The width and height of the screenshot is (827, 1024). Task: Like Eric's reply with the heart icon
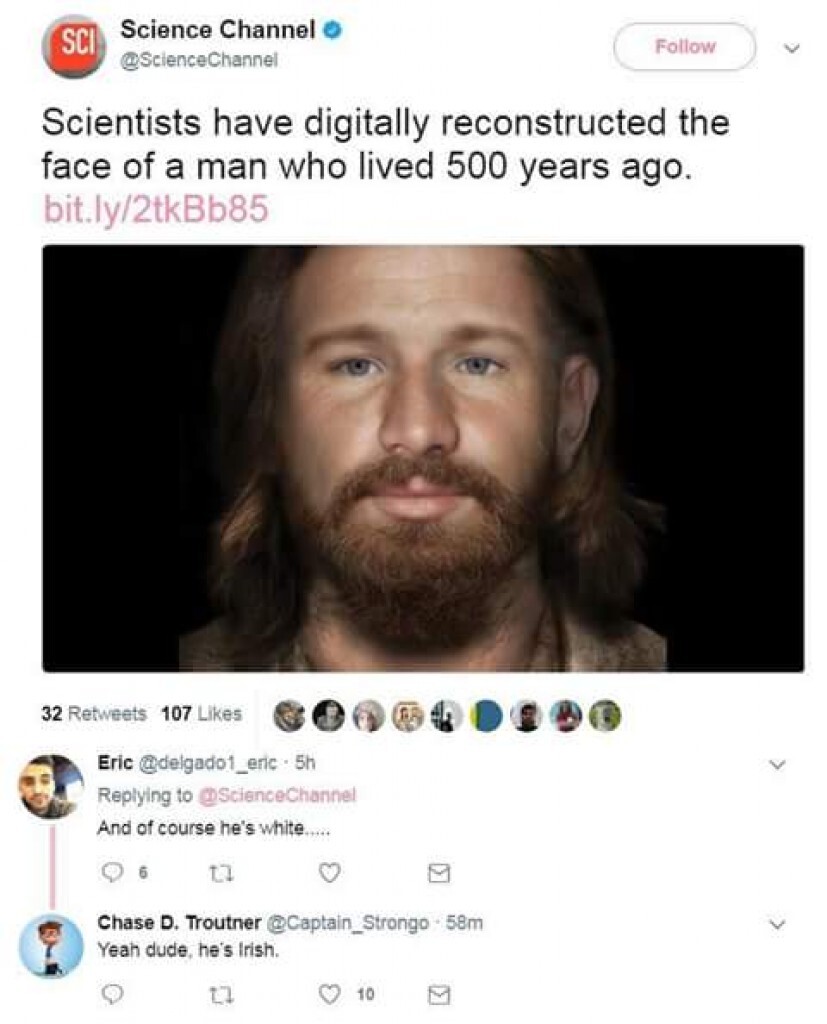pos(329,872)
